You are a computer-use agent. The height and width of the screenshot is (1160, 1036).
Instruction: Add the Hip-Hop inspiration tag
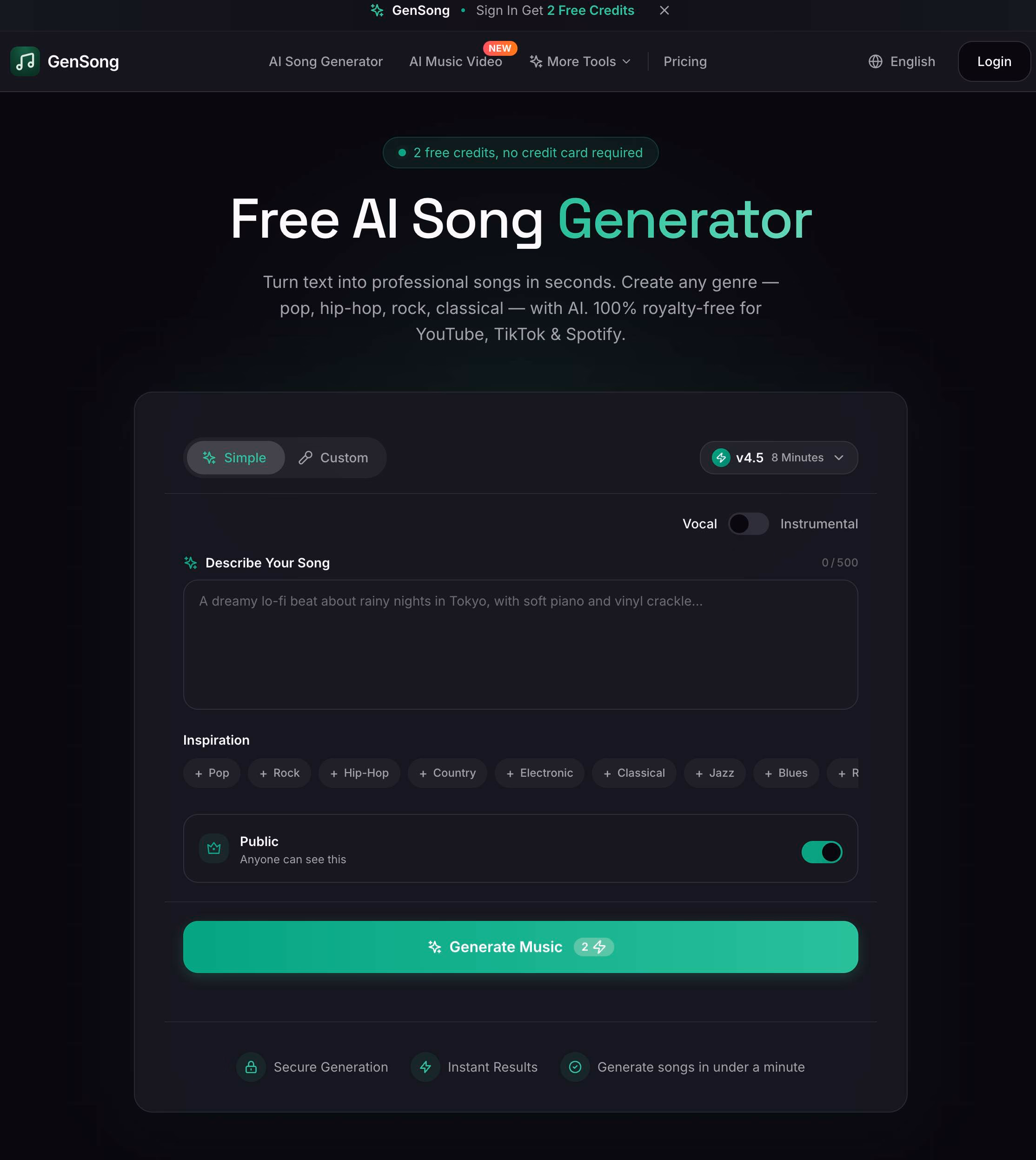pos(359,773)
